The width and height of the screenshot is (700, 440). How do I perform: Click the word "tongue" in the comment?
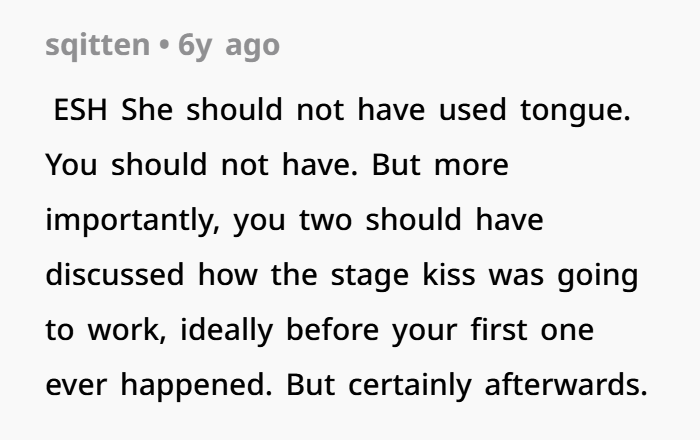[574, 110]
